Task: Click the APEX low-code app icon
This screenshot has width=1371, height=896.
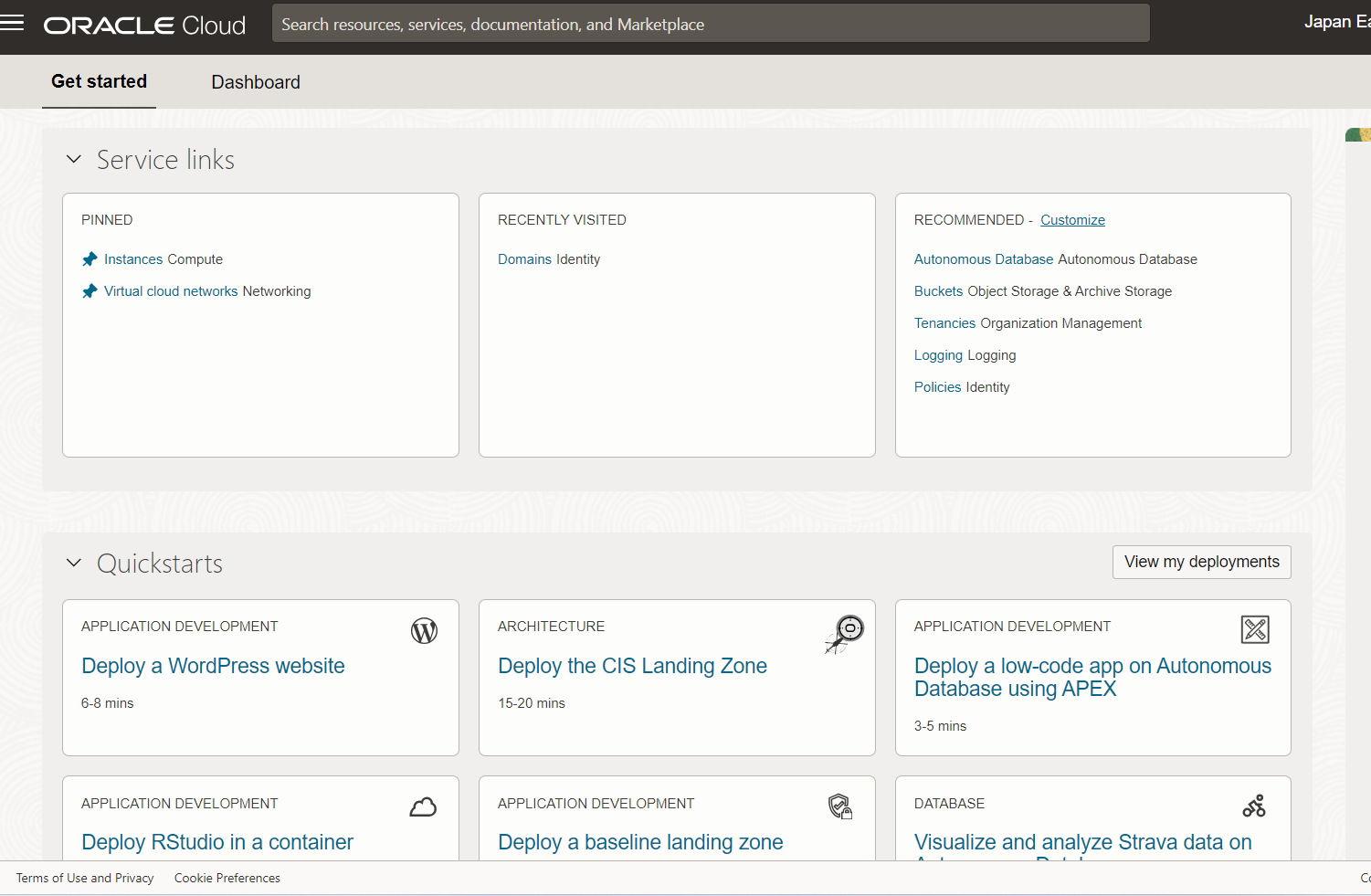Action: tap(1256, 629)
